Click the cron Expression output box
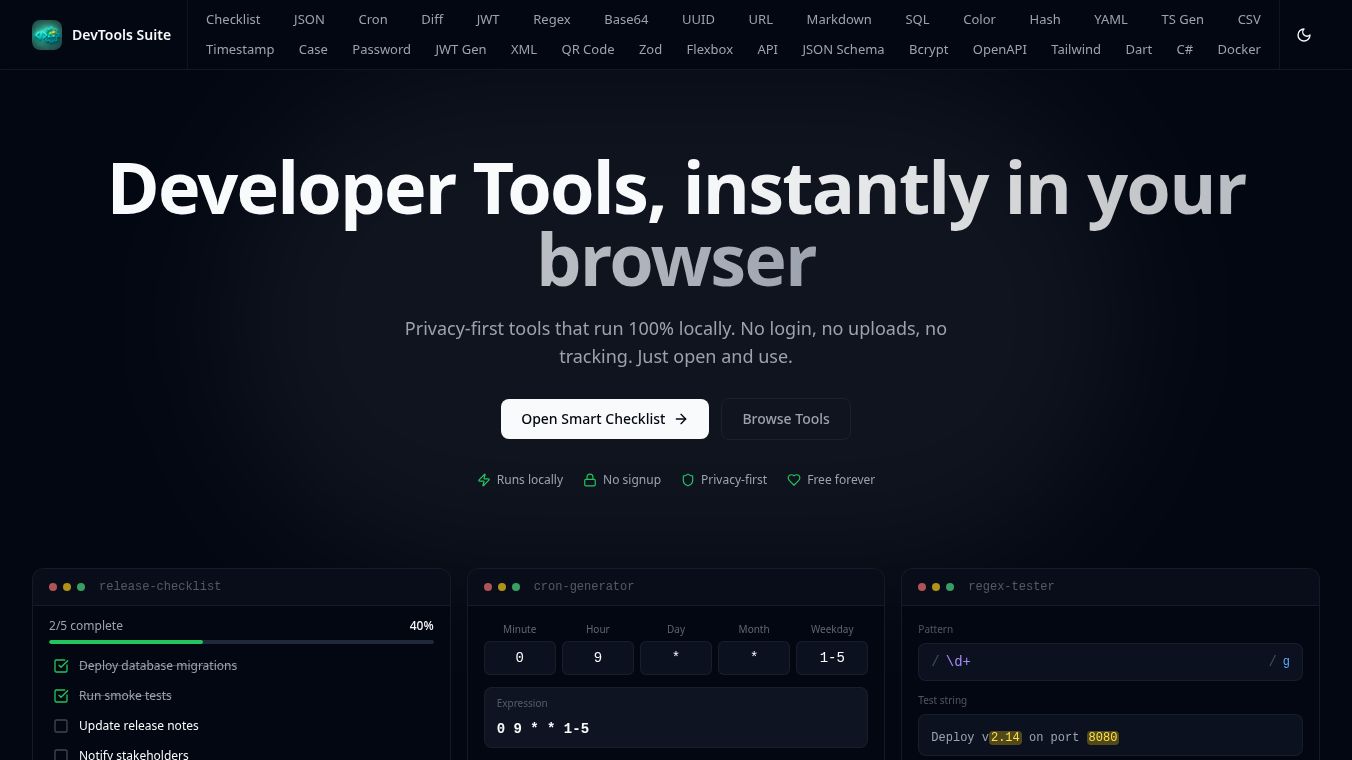The height and width of the screenshot is (760, 1352). coord(676,717)
